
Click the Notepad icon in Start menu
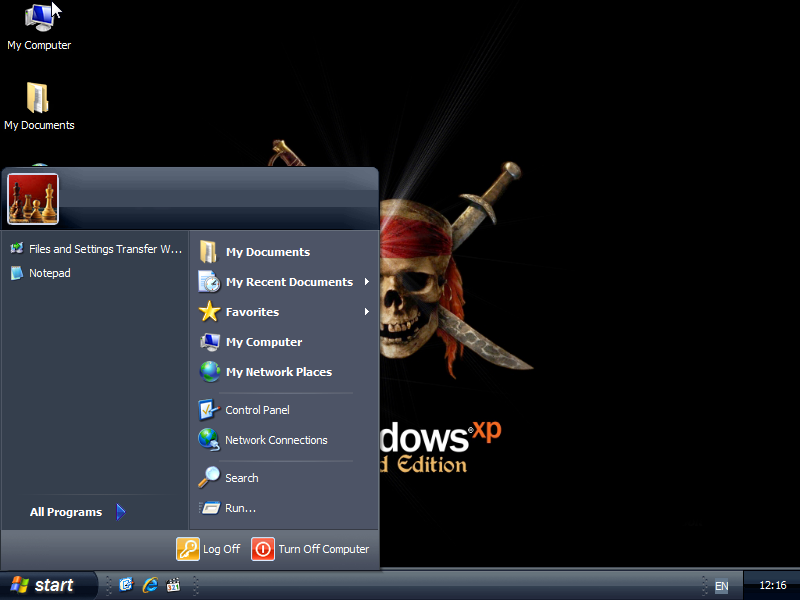(x=17, y=273)
